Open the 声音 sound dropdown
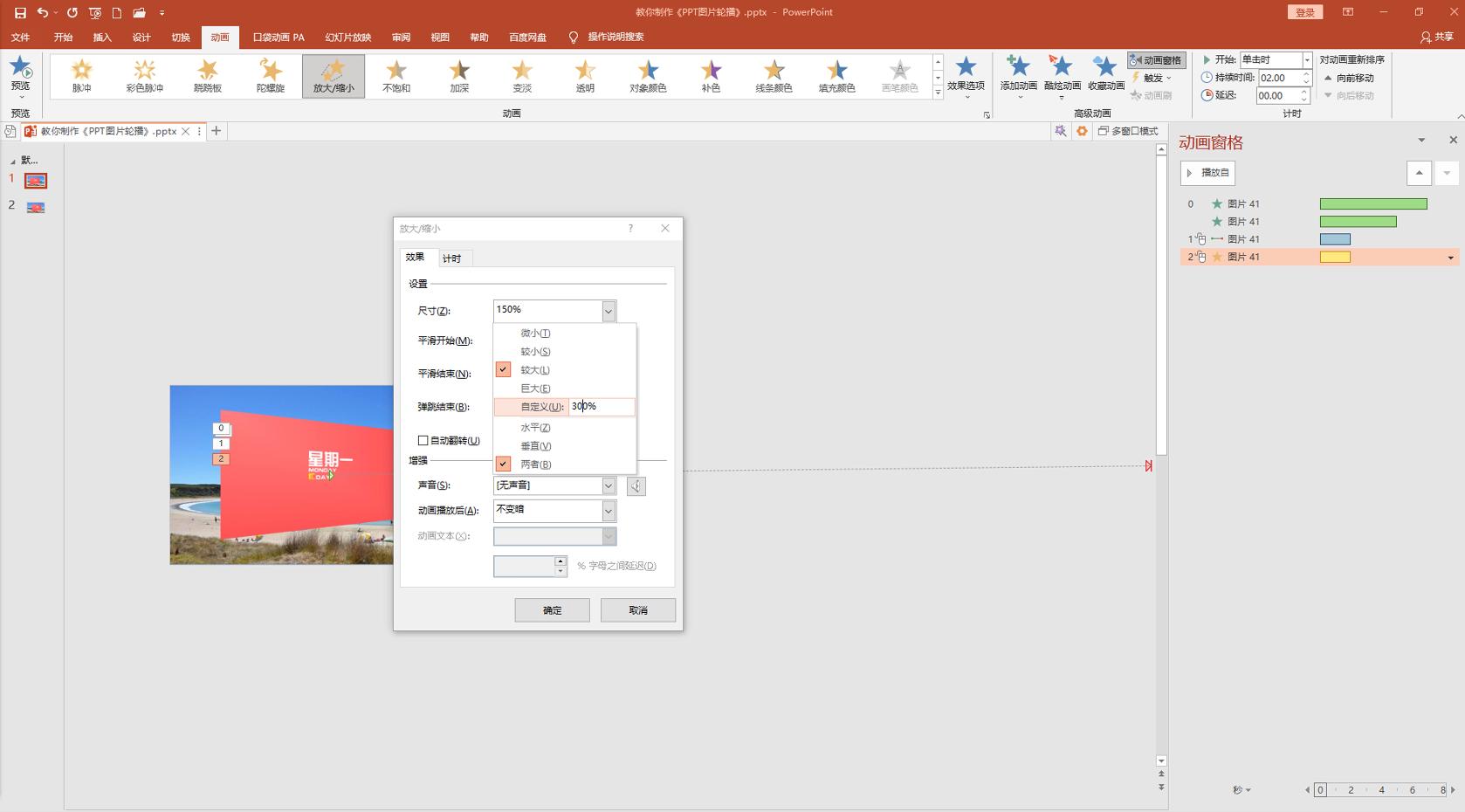This screenshot has height=812, width=1465. (x=609, y=486)
